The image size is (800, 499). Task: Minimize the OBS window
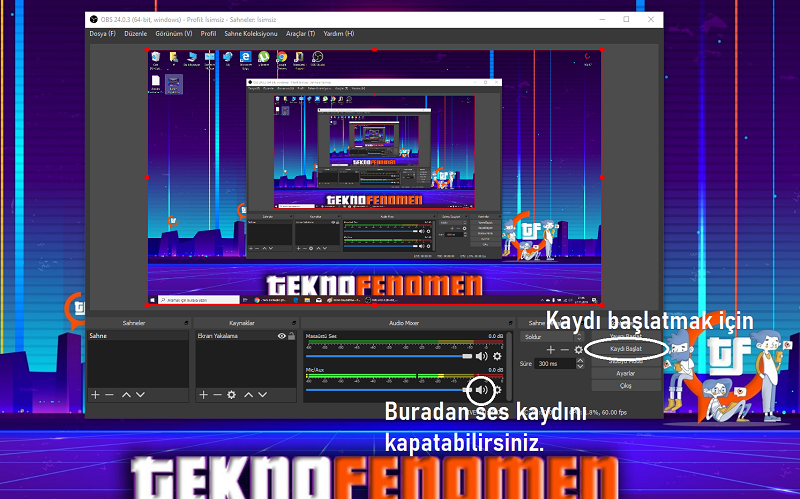(x=603, y=19)
